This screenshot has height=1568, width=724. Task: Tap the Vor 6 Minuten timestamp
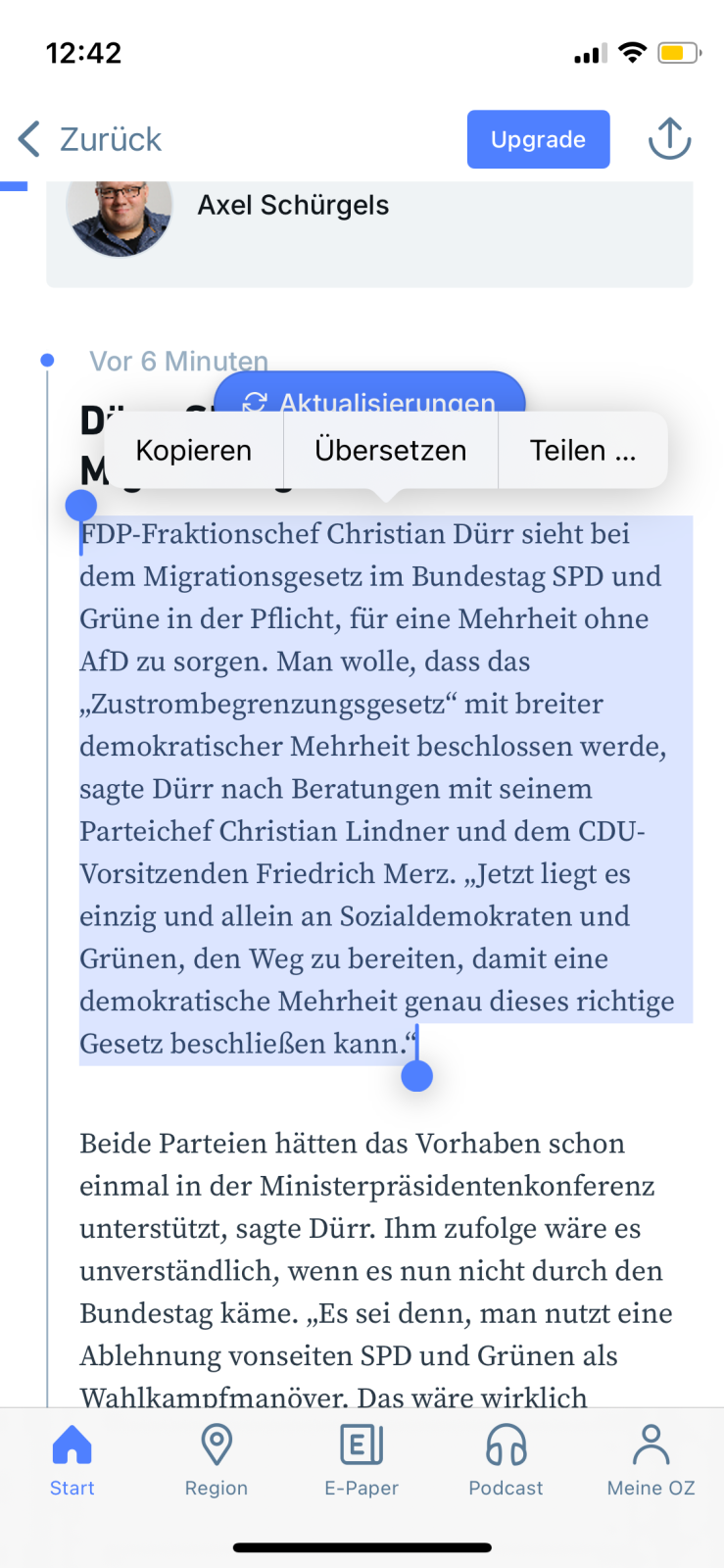coord(178,362)
